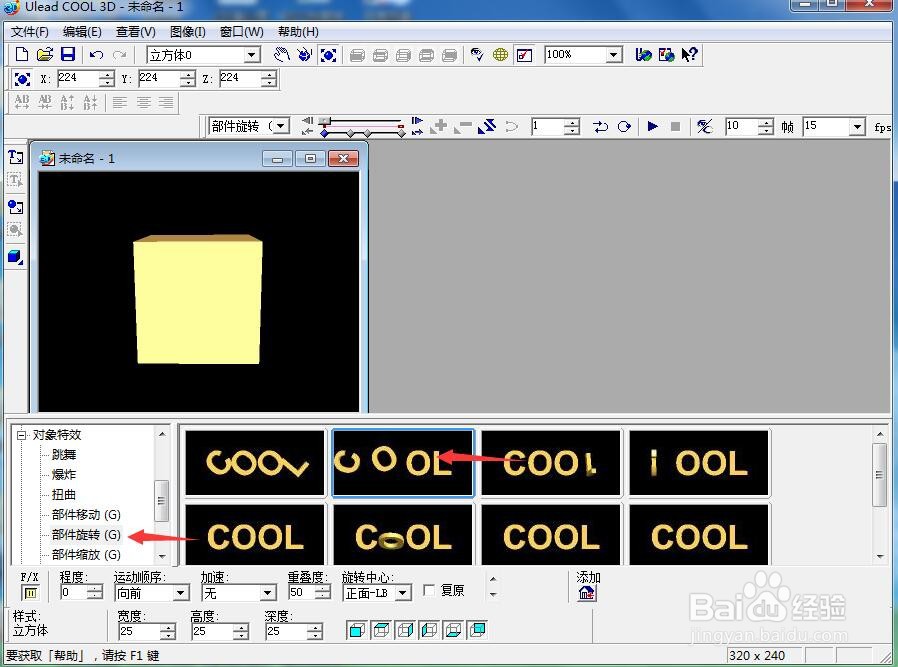The width and height of the screenshot is (898, 667).
Task: Select the move object hand tool
Action: (281, 55)
